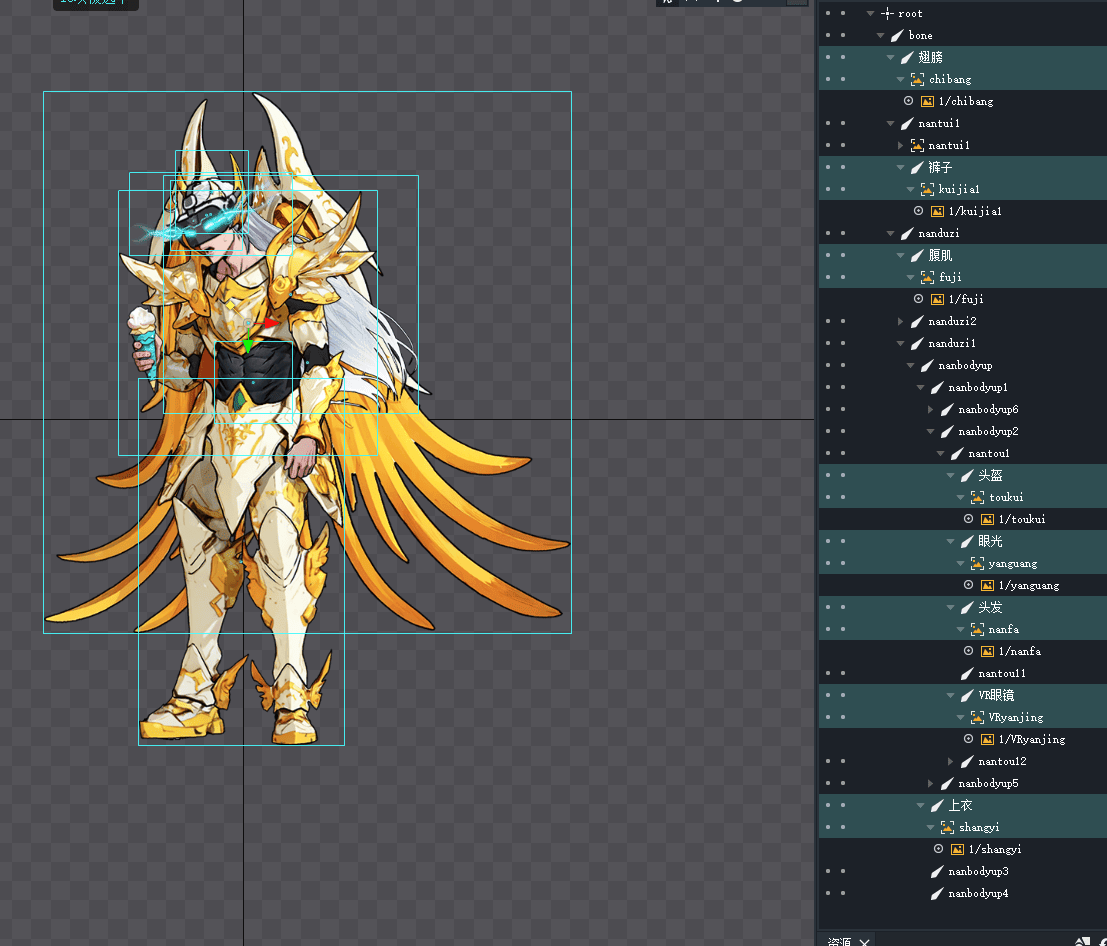1107x946 pixels.
Task: Select the yanguang slot in tree
Action: click(1012, 563)
